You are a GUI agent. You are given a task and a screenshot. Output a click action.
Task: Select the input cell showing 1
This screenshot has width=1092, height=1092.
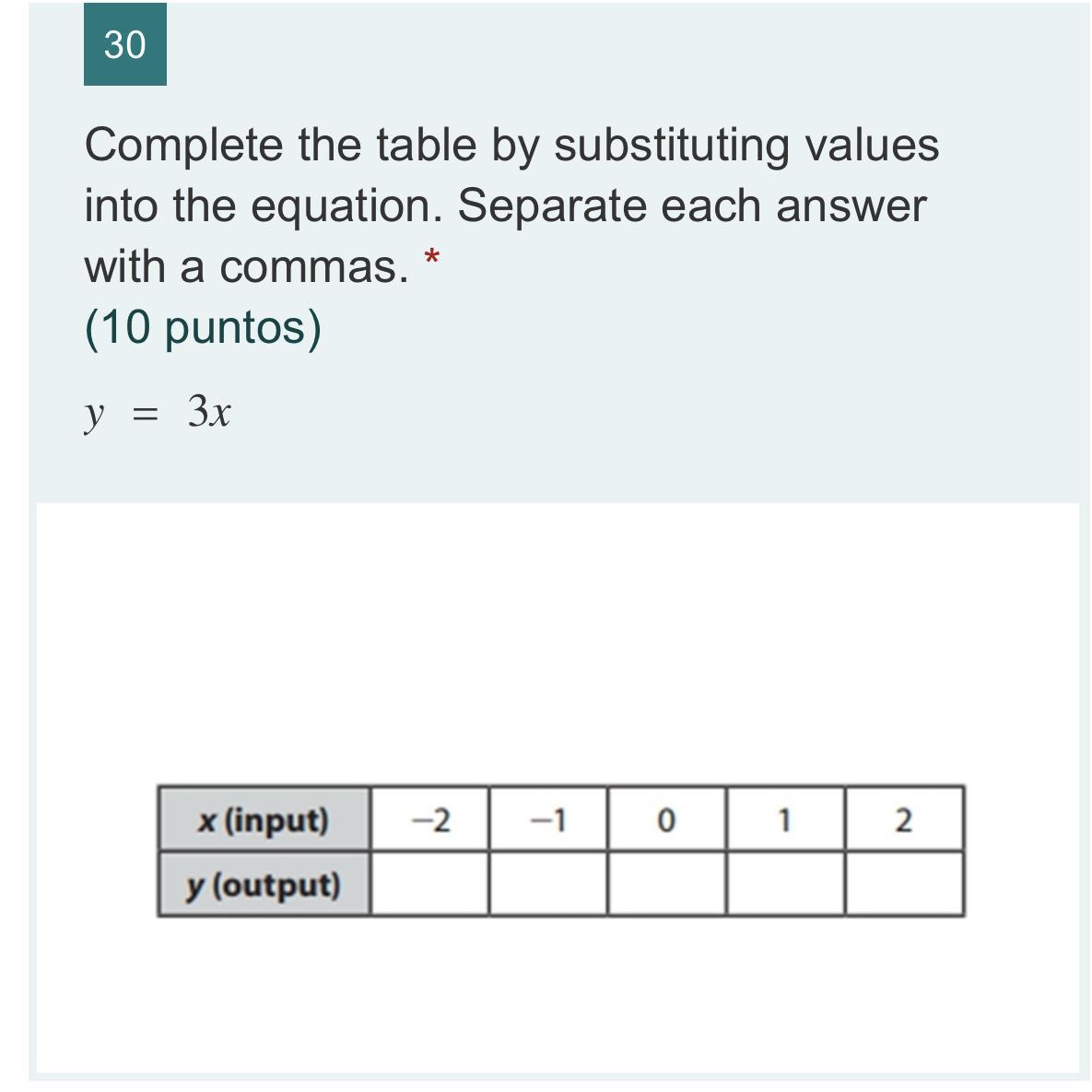click(784, 819)
